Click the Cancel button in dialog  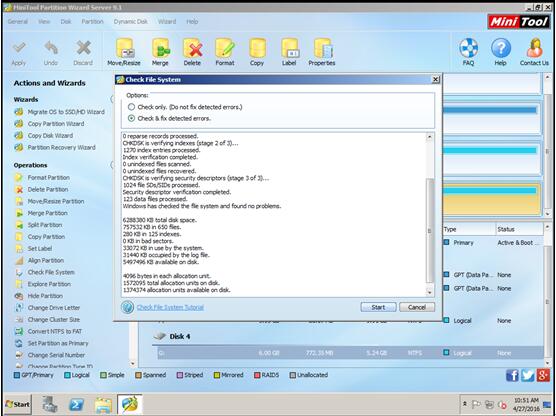(x=417, y=307)
